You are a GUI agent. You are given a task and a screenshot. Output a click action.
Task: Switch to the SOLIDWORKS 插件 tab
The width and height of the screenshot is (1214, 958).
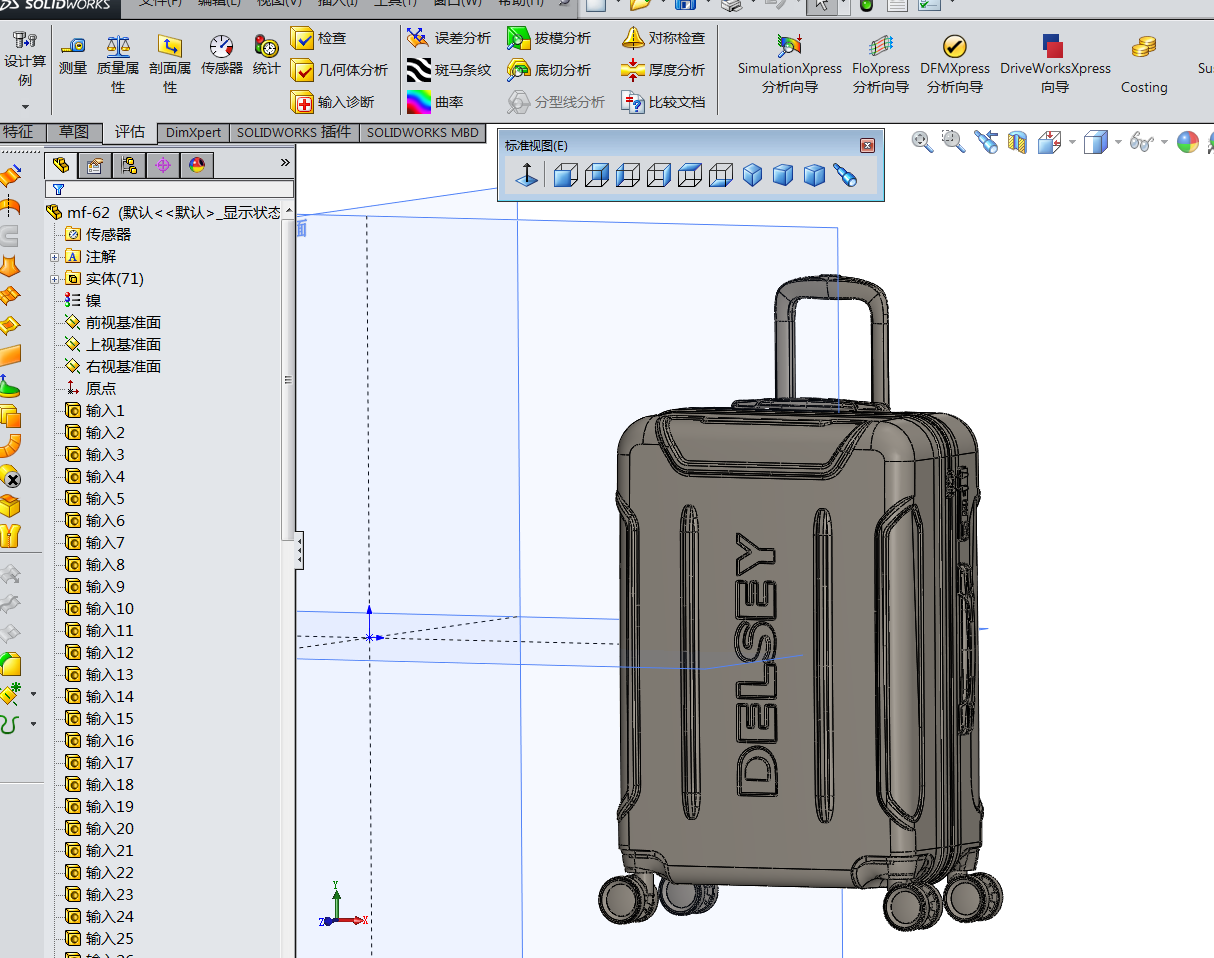[x=294, y=132]
